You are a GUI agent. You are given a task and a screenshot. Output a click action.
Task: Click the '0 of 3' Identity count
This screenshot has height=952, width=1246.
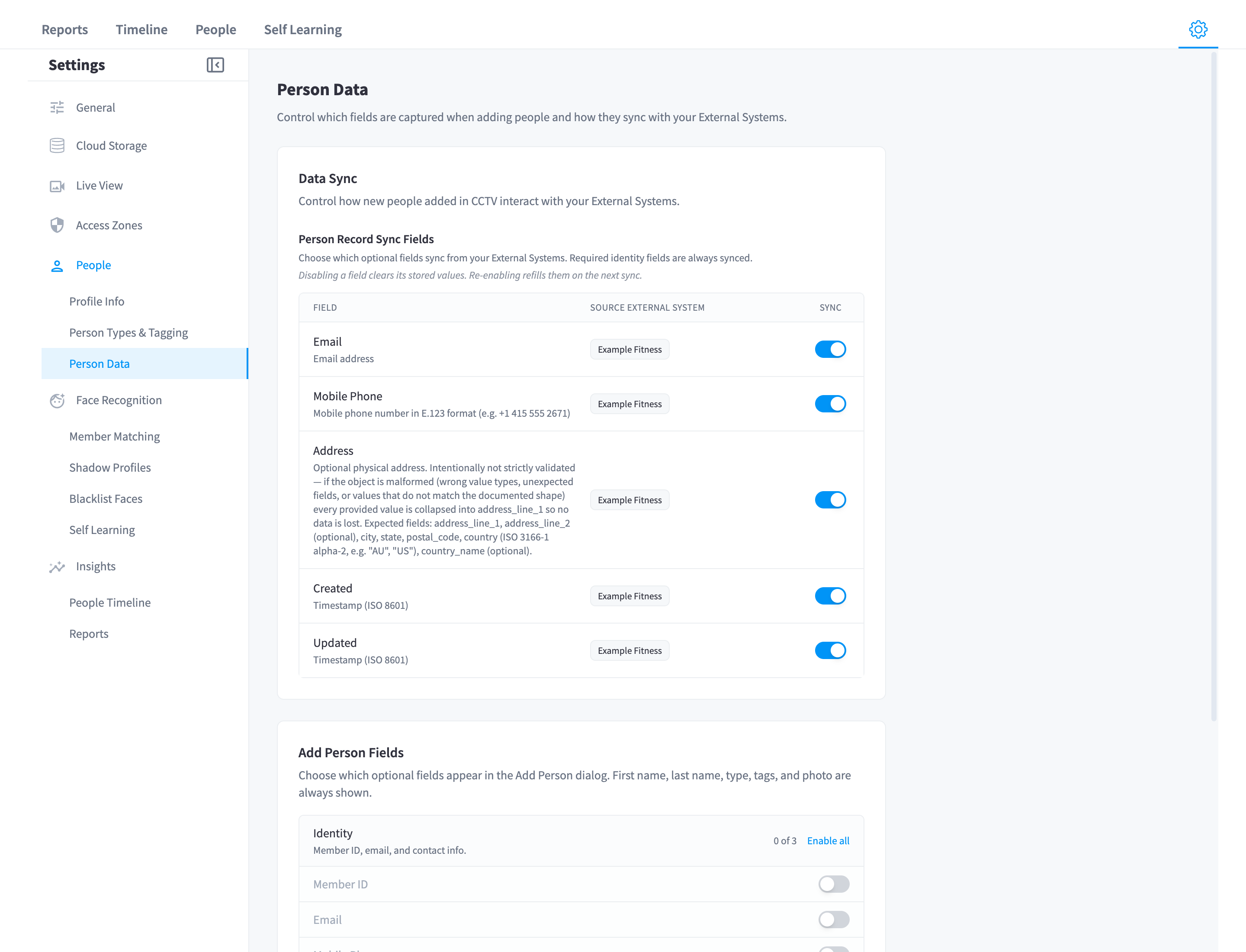[785, 841]
